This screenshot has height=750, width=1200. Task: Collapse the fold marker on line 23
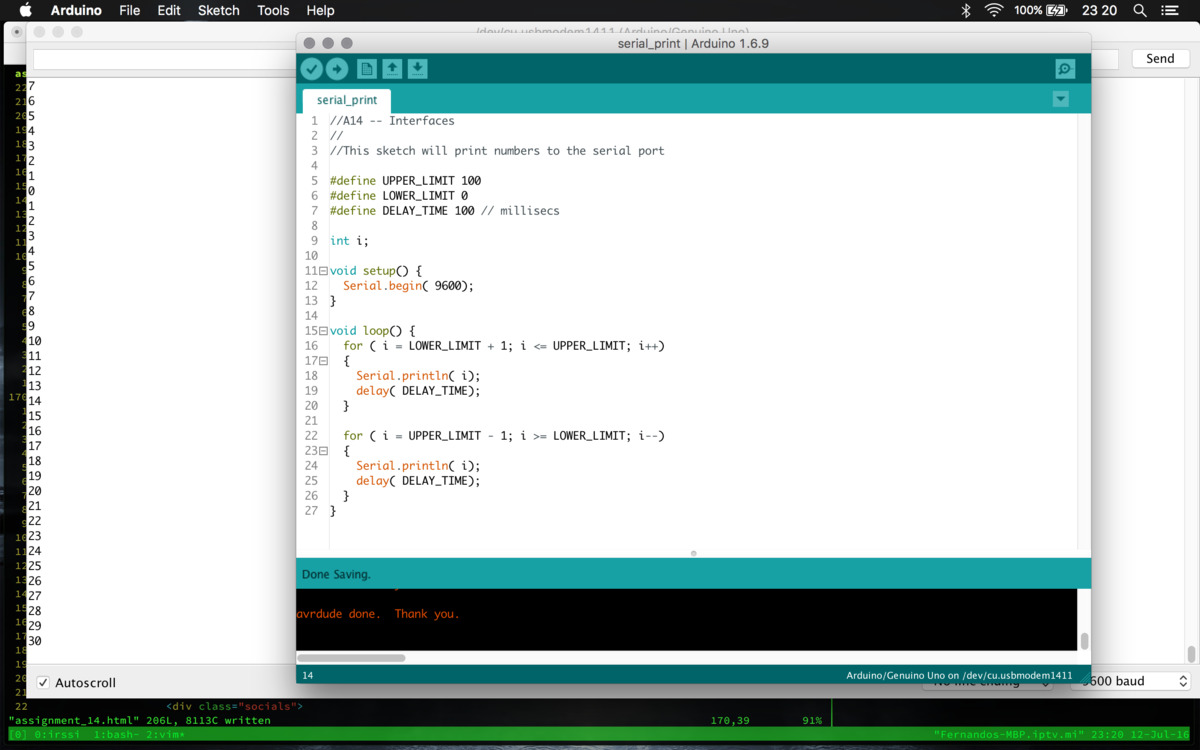click(323, 451)
